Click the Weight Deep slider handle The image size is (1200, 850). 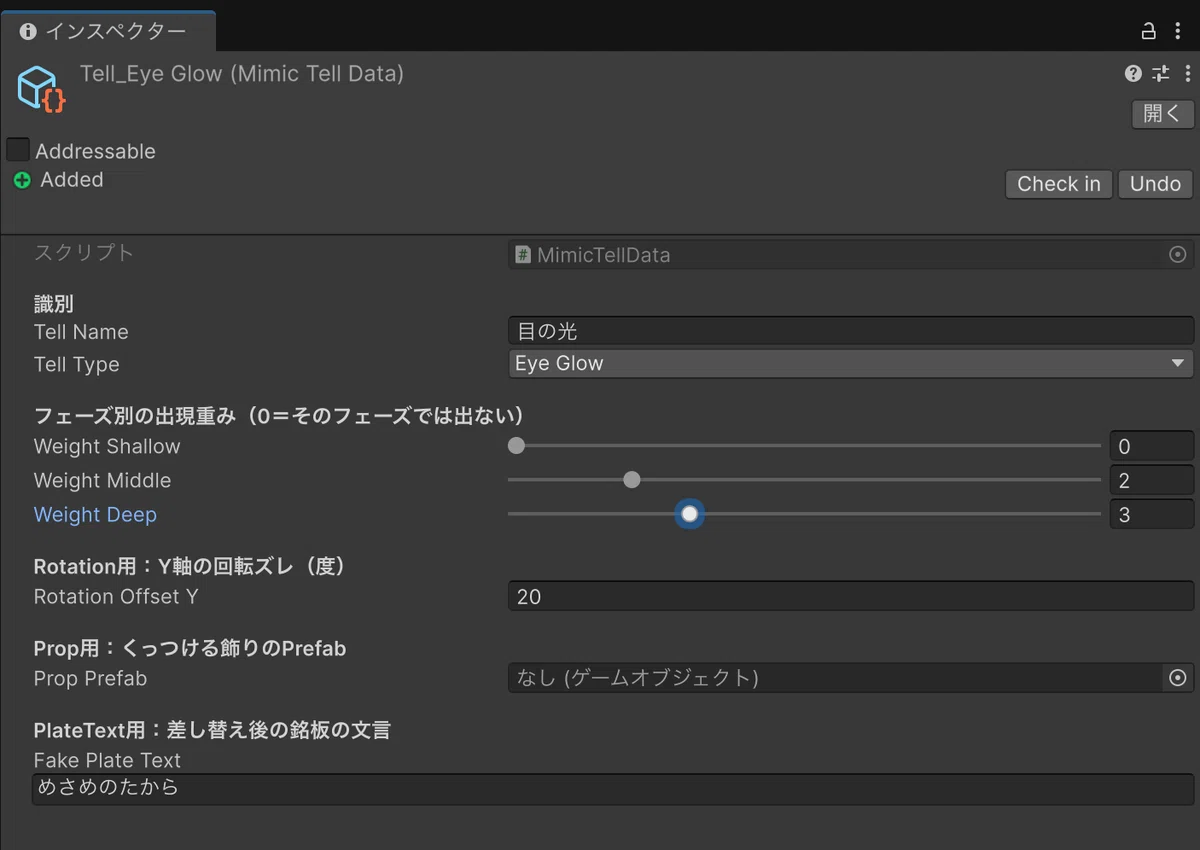point(689,514)
